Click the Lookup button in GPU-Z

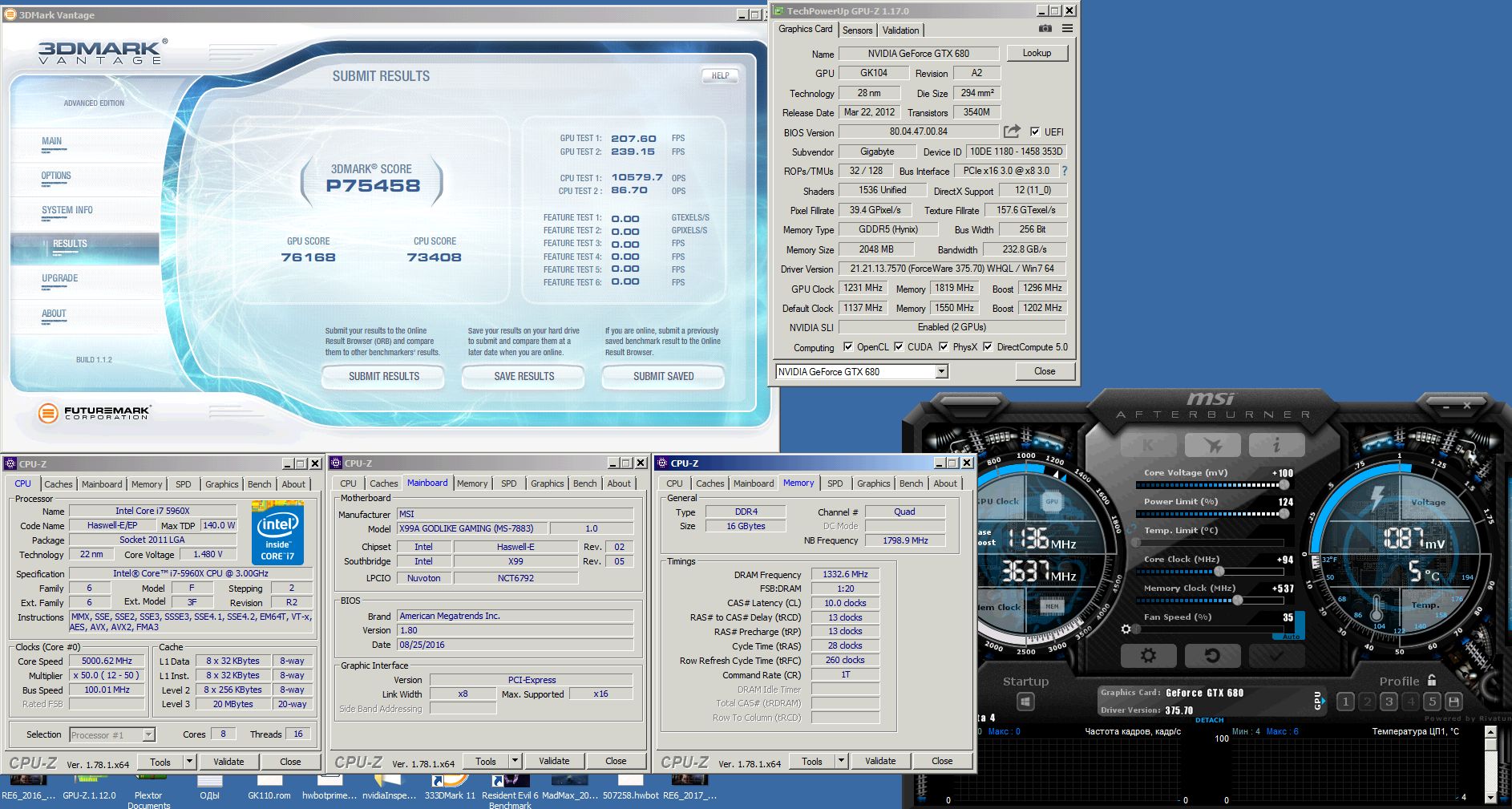1037,53
